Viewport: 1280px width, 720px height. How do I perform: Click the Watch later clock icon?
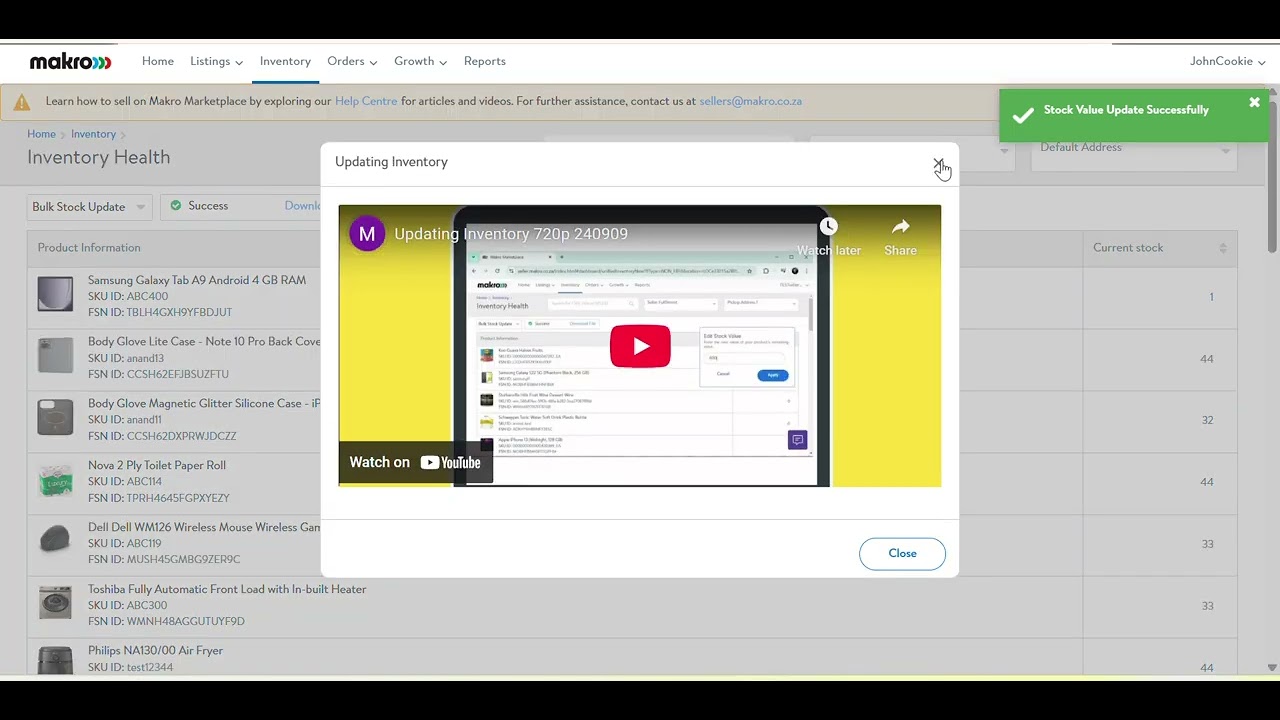(828, 226)
